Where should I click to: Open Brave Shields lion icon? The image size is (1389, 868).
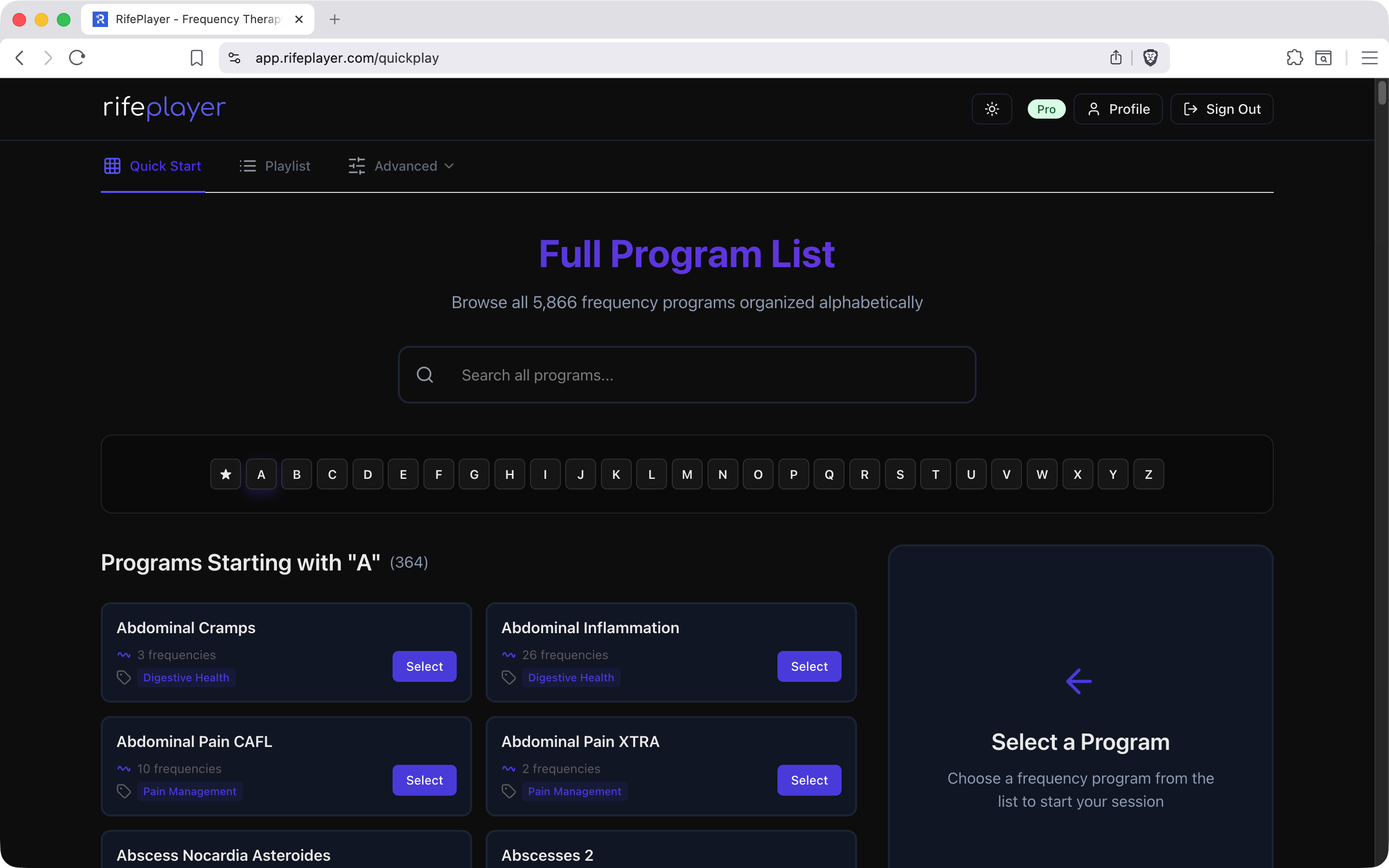pos(1150,57)
